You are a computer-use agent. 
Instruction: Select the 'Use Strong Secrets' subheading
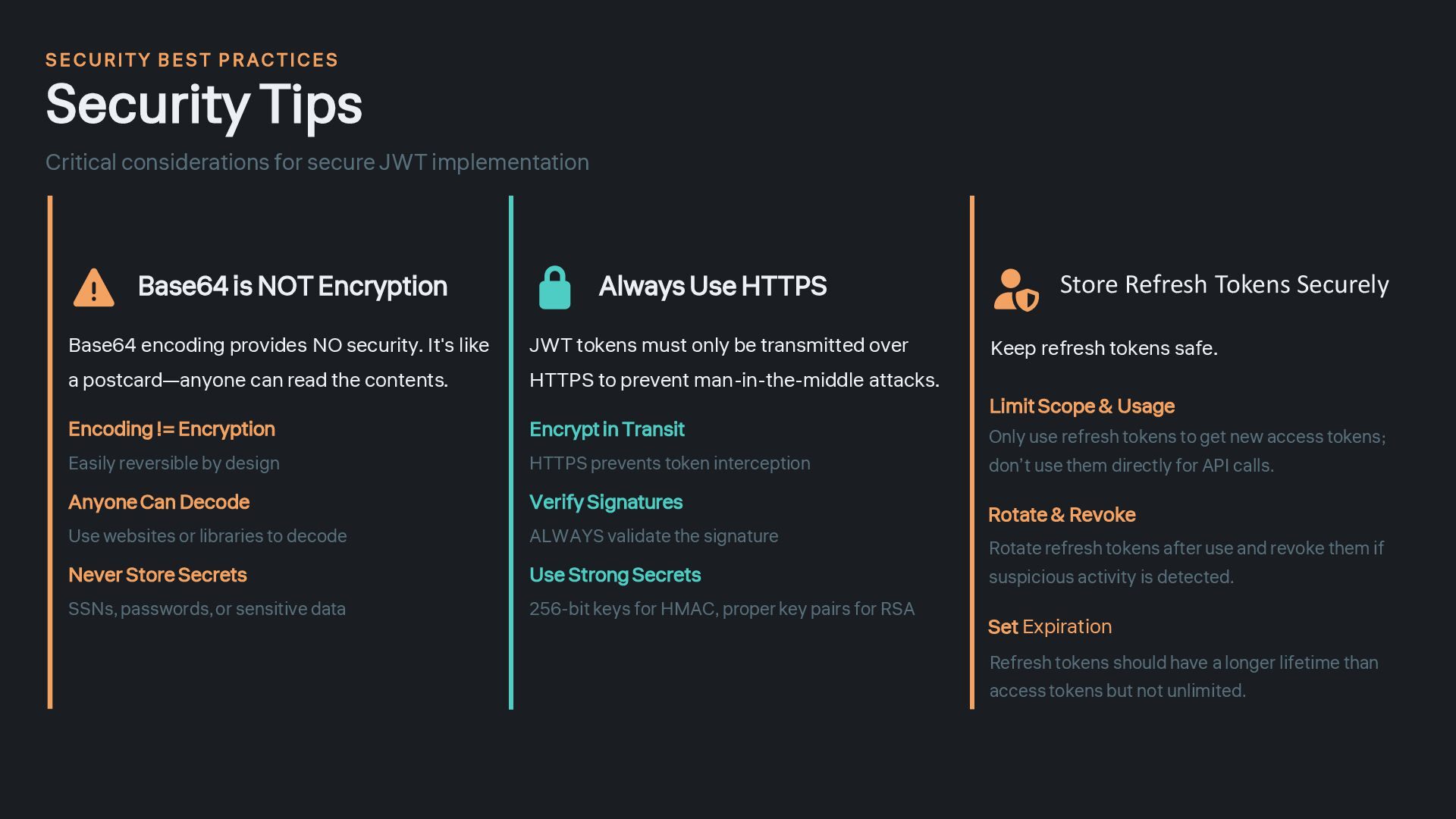[614, 575]
